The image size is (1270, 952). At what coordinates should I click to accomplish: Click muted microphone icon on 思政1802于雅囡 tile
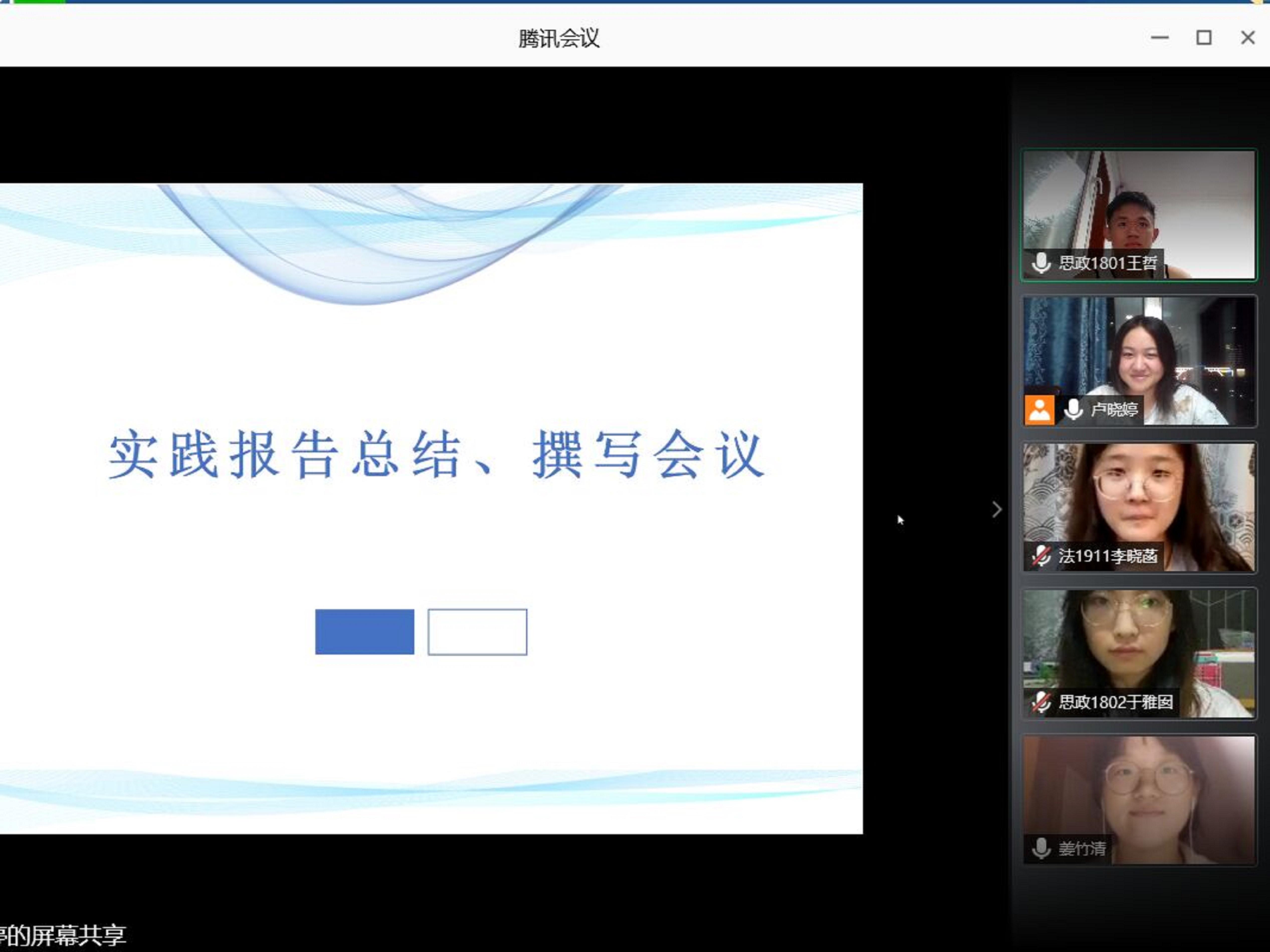(x=1041, y=702)
